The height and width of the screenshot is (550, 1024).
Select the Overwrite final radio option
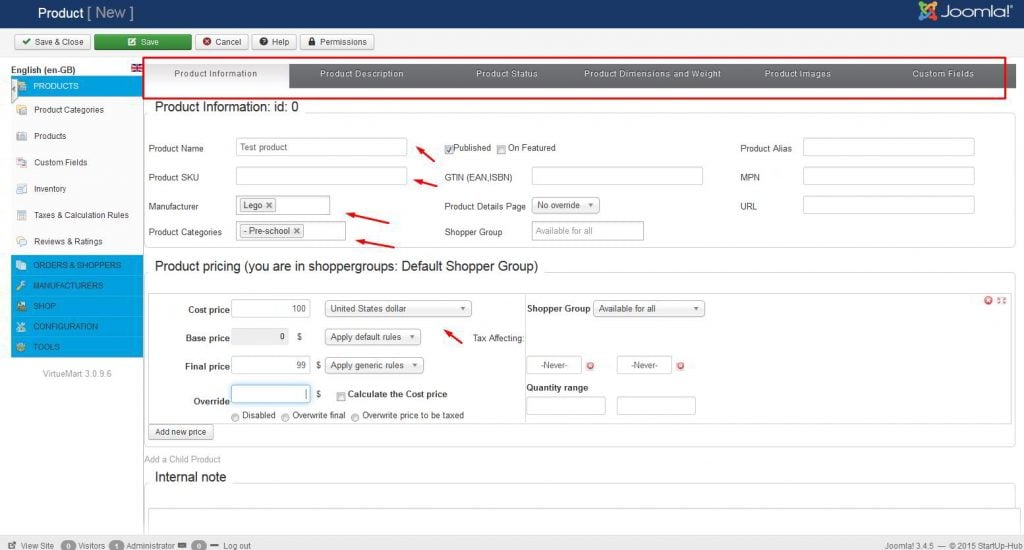[x=285, y=417]
